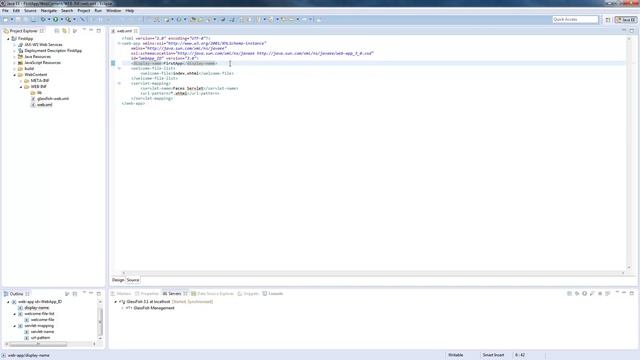640x360 pixels.
Task: Open the Project Explorer view menu arrow
Action: pyautogui.click(x=84, y=30)
